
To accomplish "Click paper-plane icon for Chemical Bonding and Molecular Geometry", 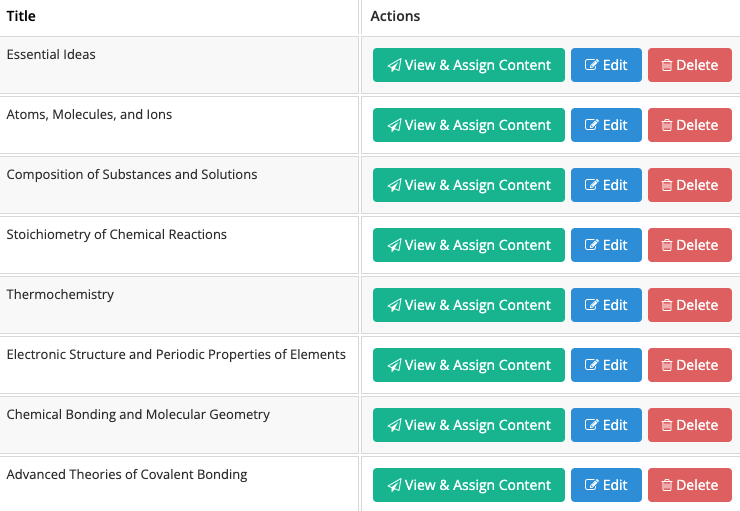I will [x=395, y=426].
